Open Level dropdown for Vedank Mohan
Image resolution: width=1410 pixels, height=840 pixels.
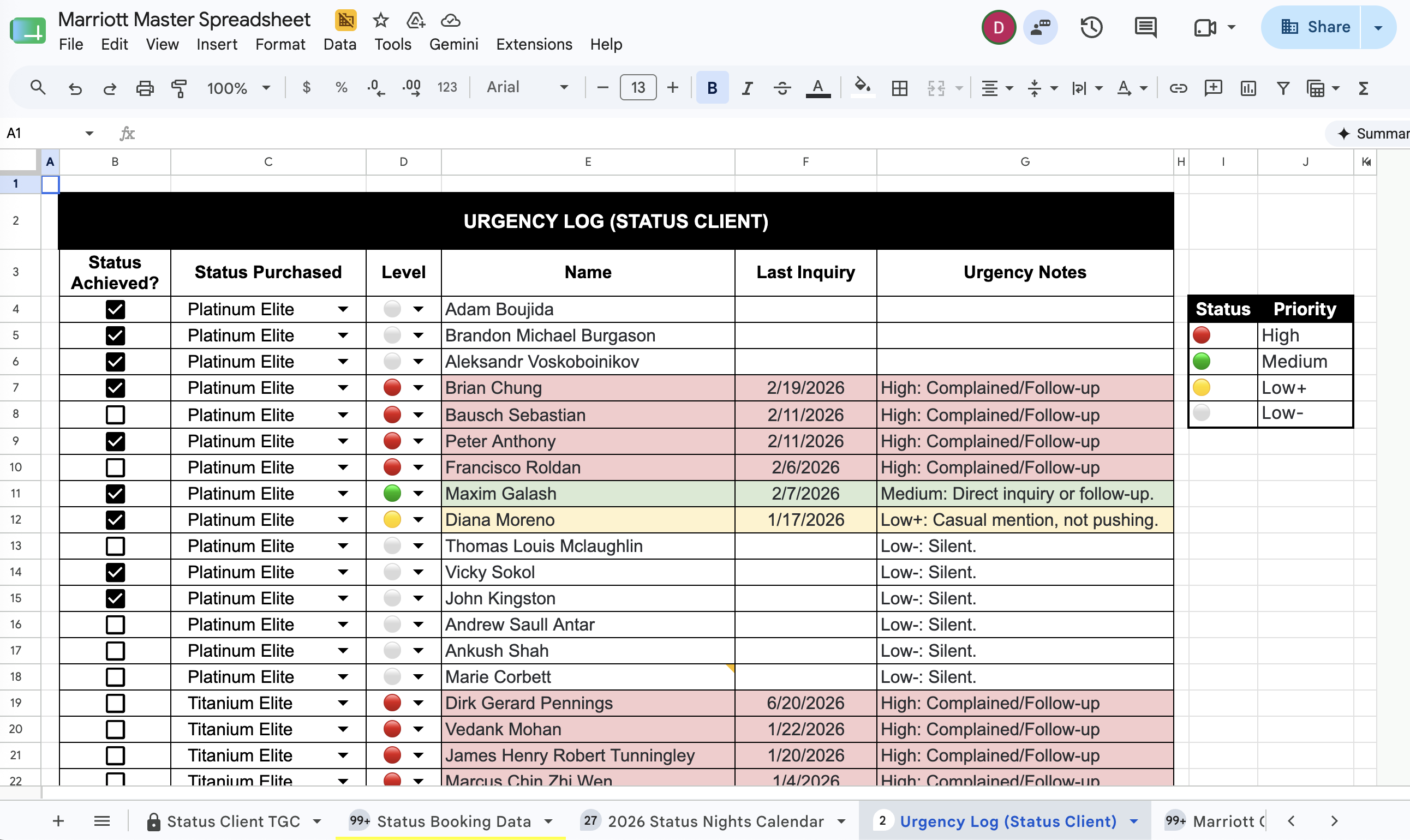pos(418,729)
